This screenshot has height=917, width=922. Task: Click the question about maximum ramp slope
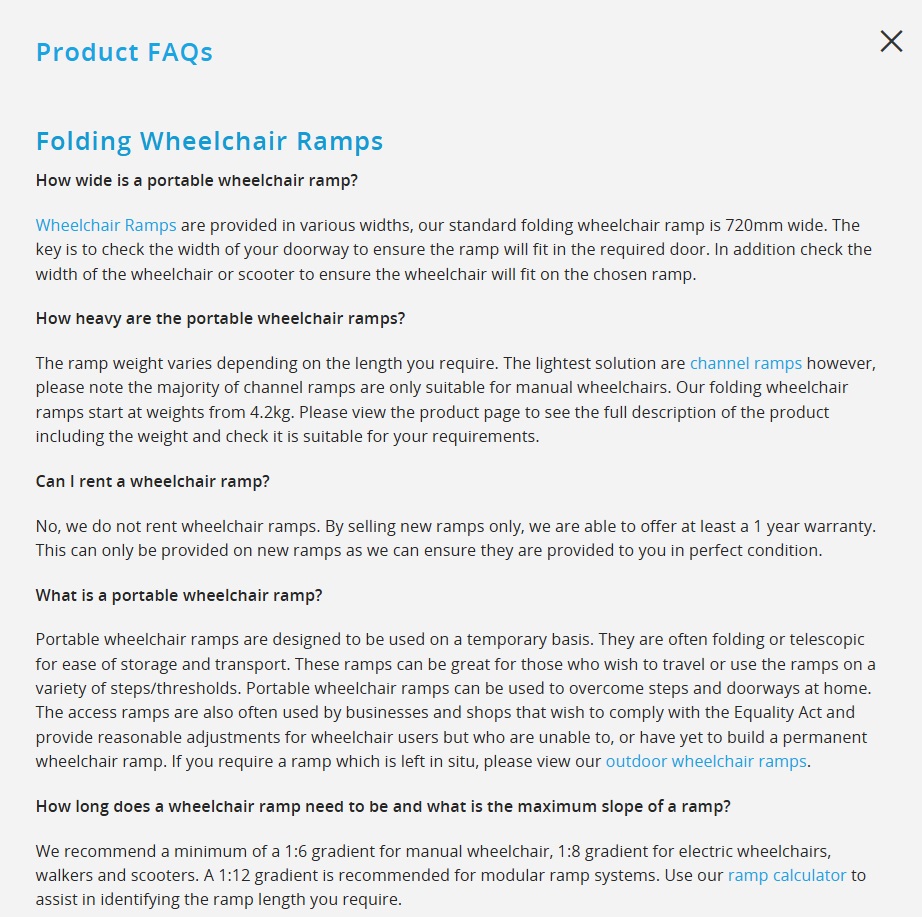coord(383,806)
